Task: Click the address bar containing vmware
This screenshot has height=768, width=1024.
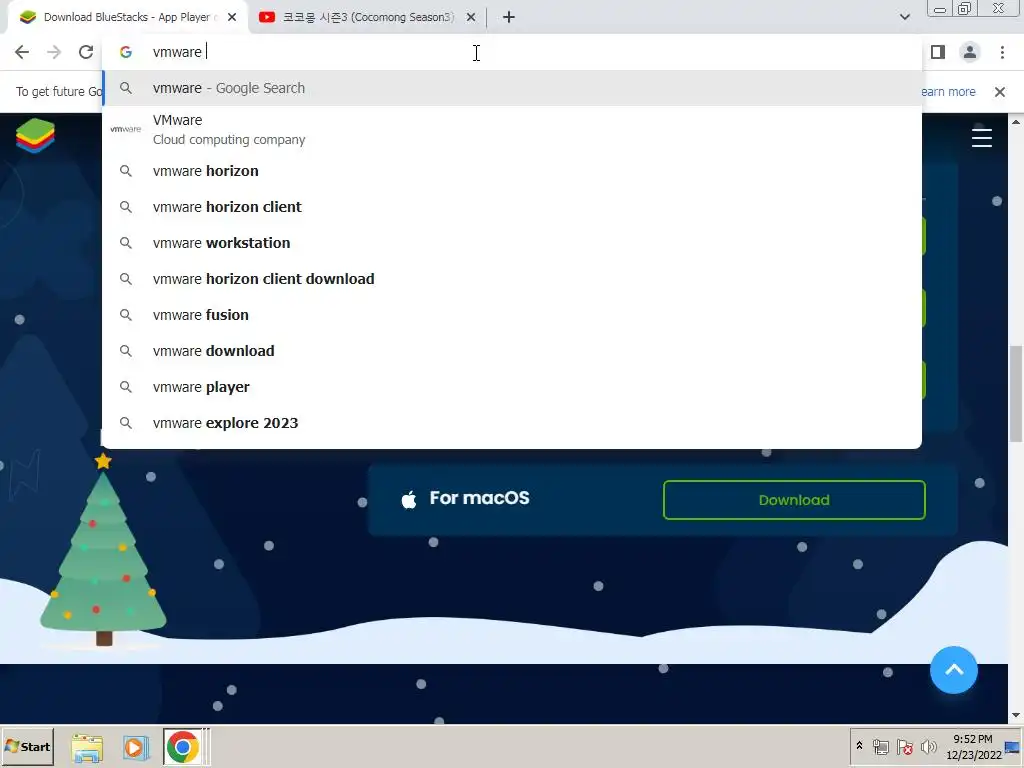Action: [512, 52]
